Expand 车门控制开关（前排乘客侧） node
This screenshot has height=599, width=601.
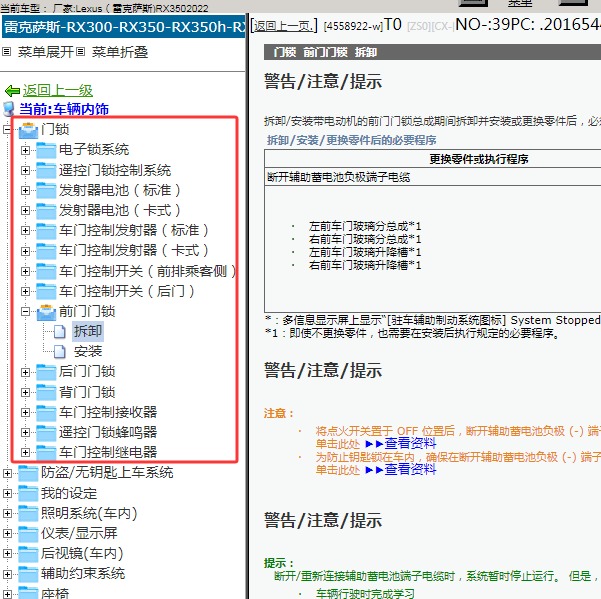coord(25,271)
